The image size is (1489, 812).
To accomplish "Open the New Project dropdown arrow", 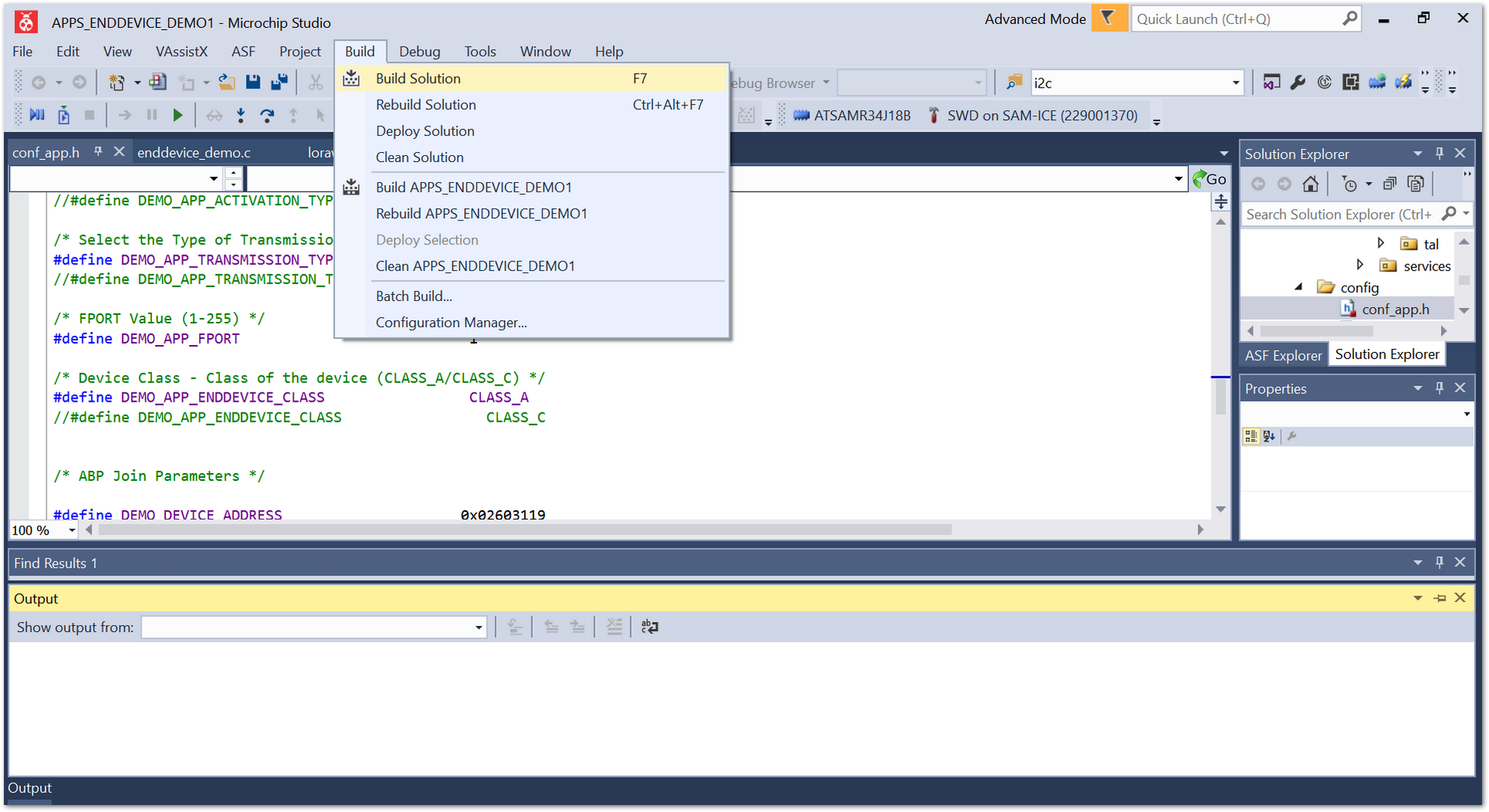I will click(x=137, y=82).
